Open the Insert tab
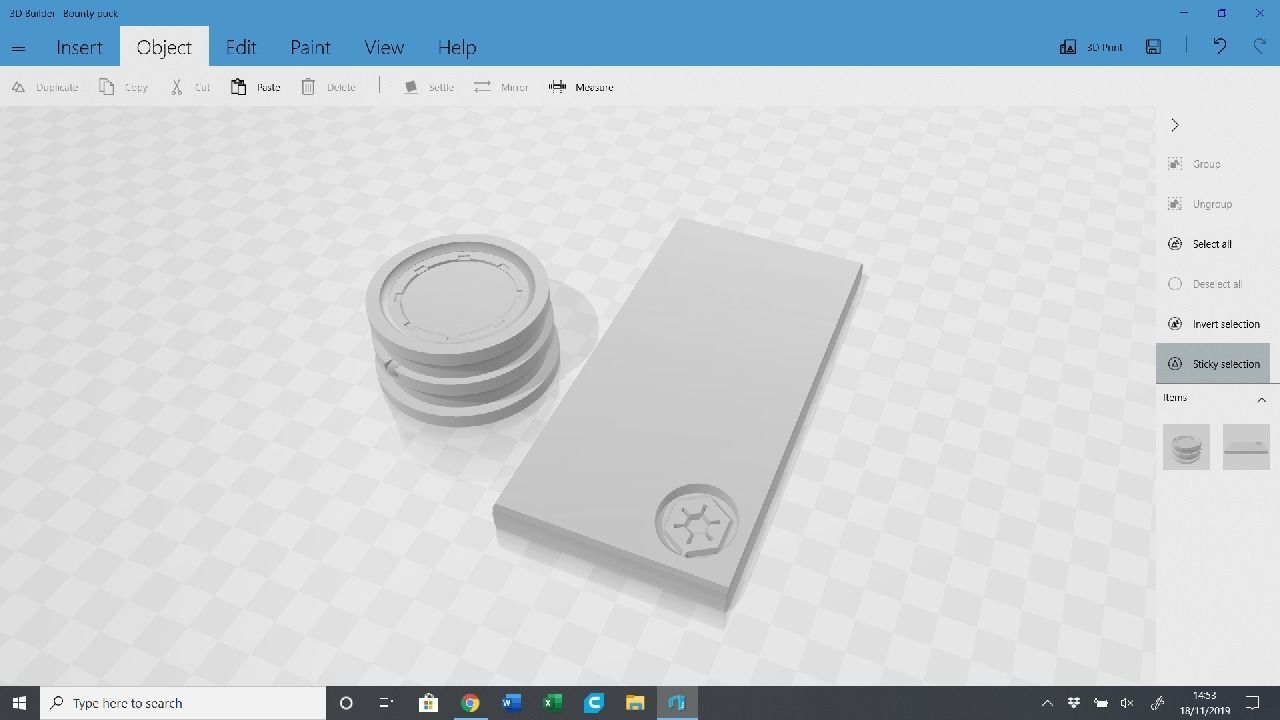This screenshot has width=1280, height=720. 79,47
